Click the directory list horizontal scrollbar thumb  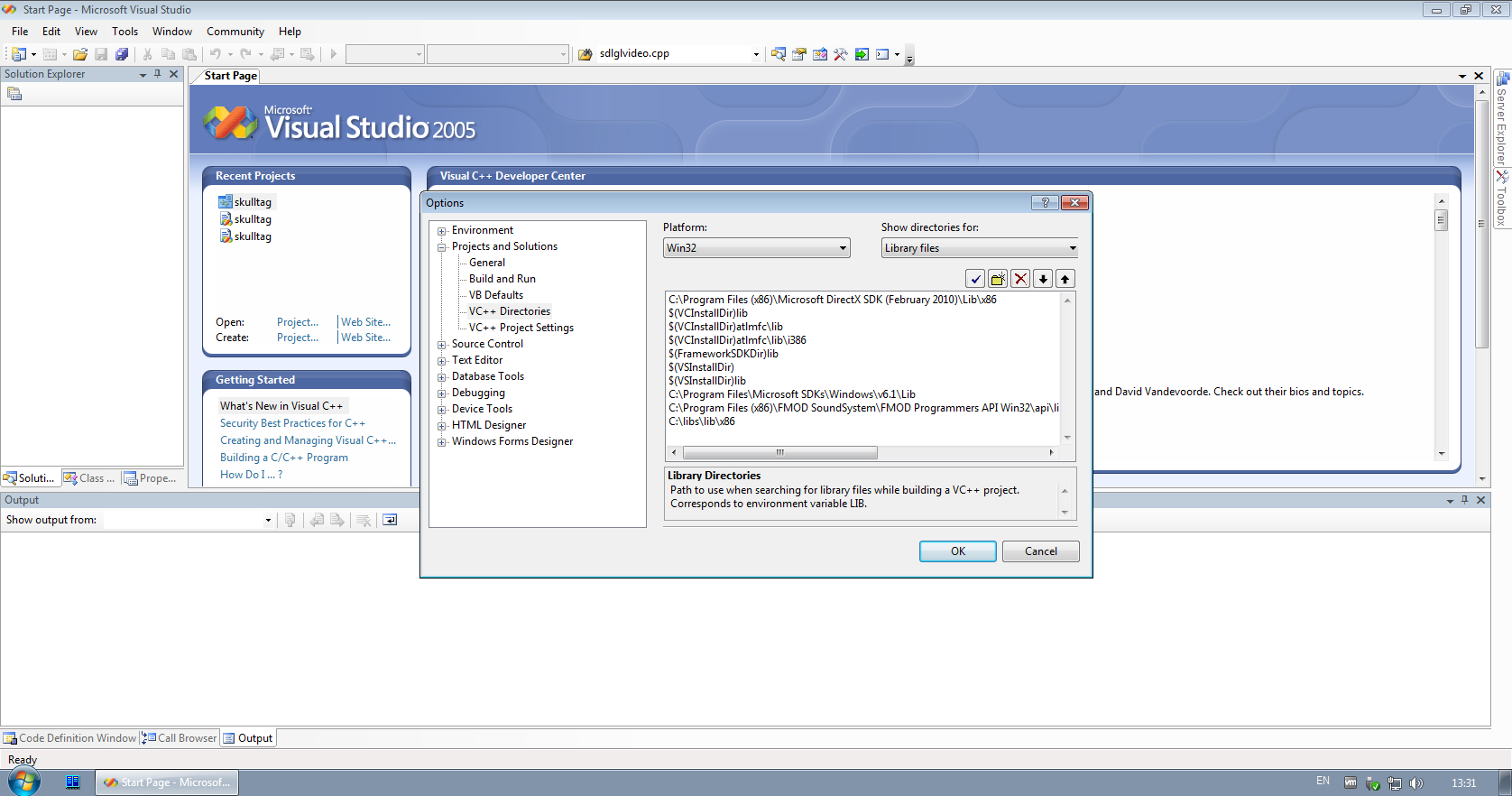pyautogui.click(x=779, y=452)
